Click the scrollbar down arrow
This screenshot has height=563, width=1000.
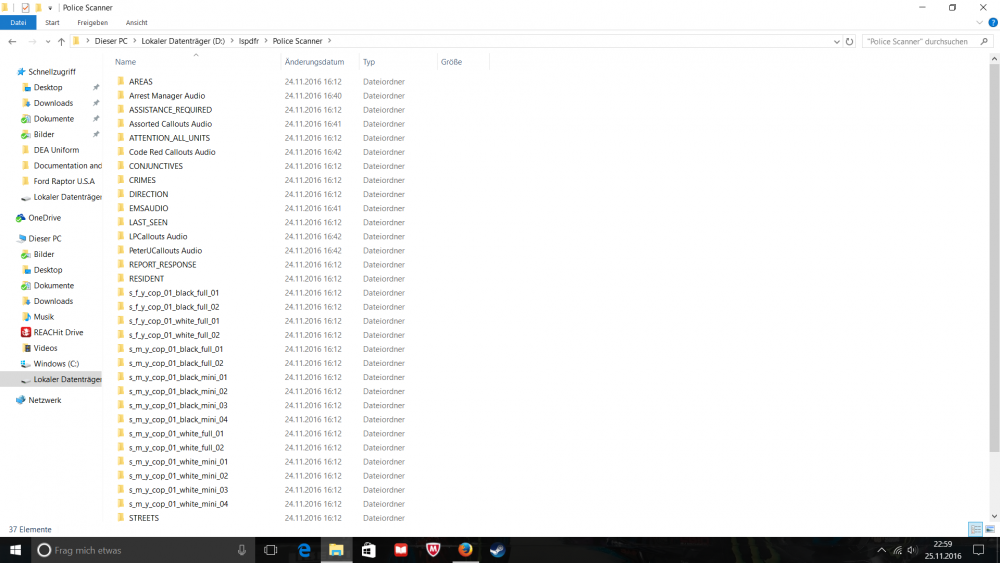click(994, 516)
